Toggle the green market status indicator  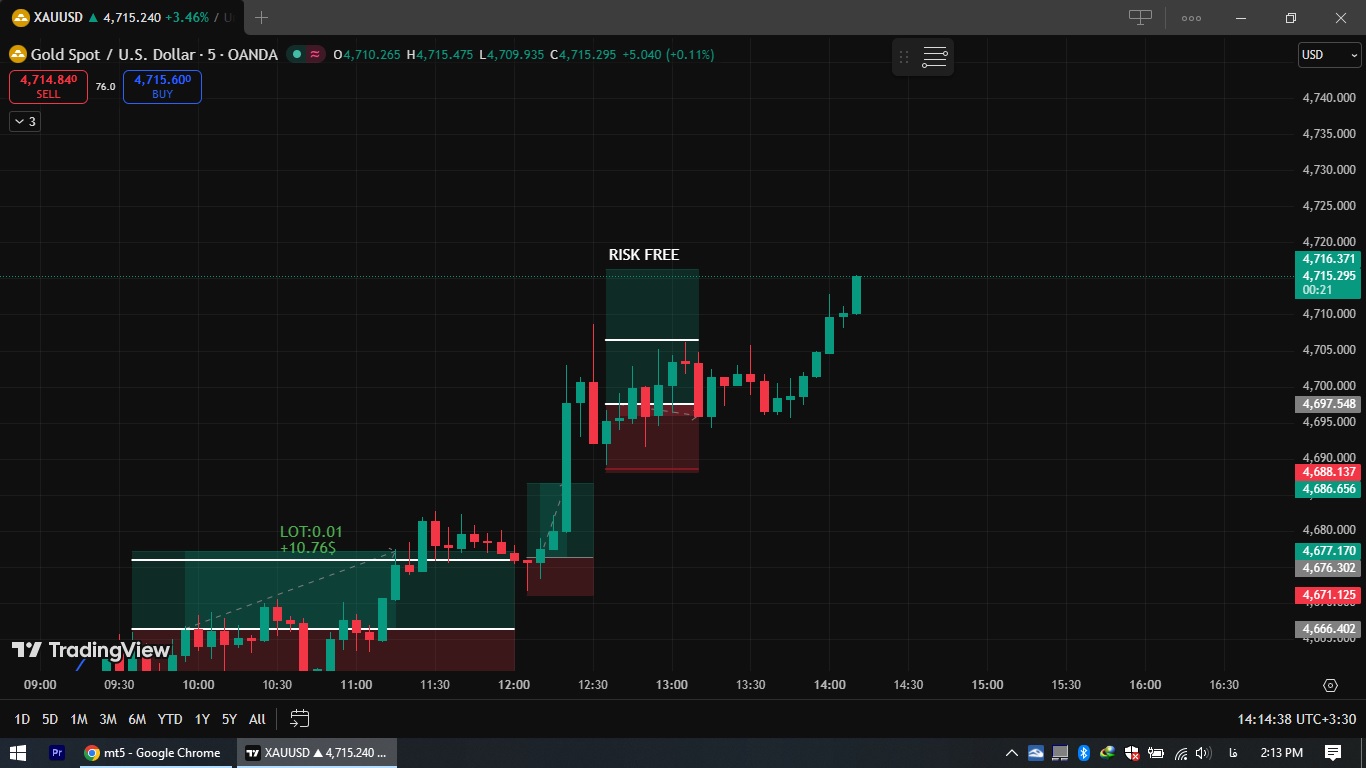click(x=296, y=54)
